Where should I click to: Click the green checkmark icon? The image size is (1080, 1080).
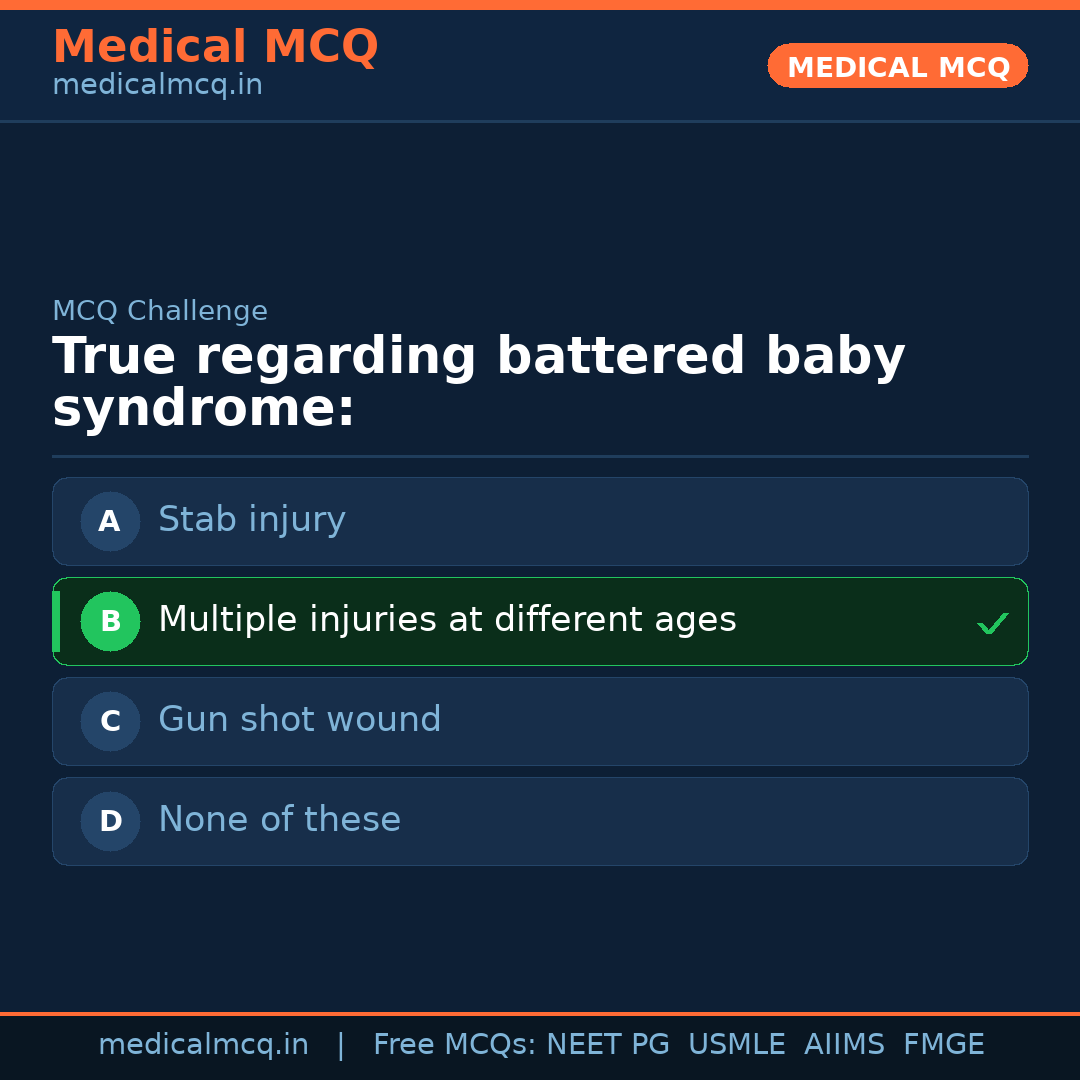point(992,624)
